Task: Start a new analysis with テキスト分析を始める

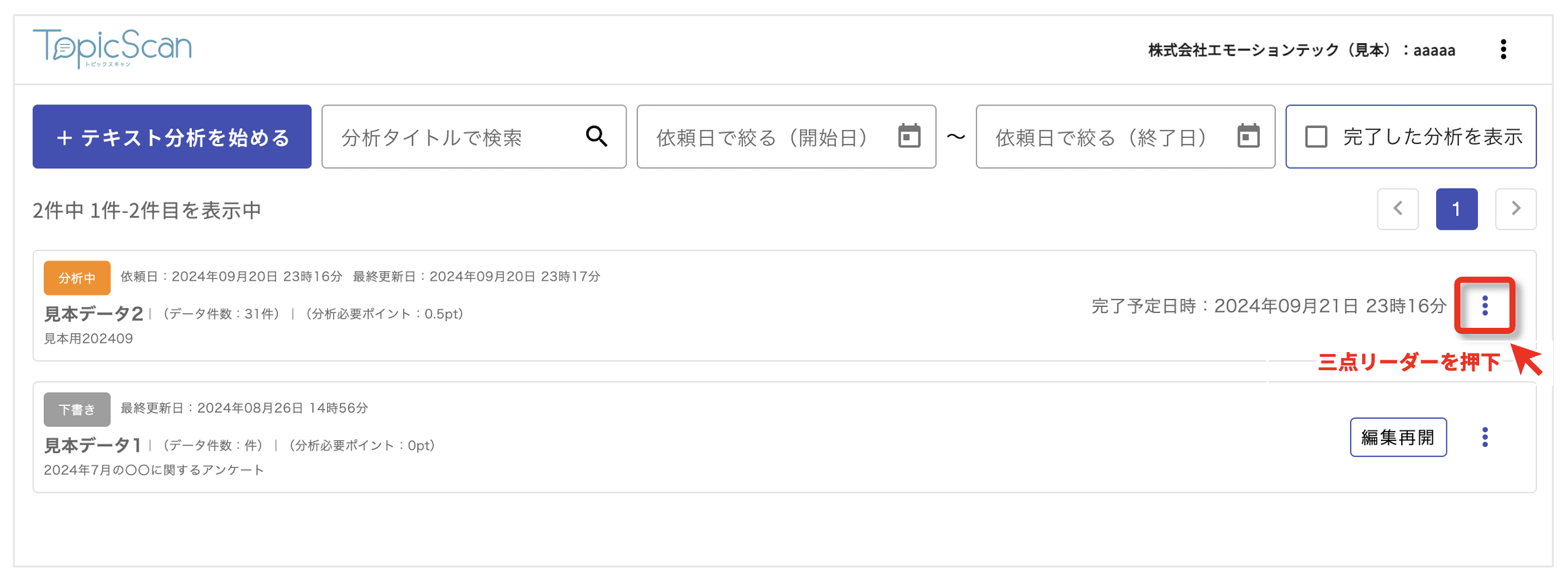Action: (x=172, y=137)
